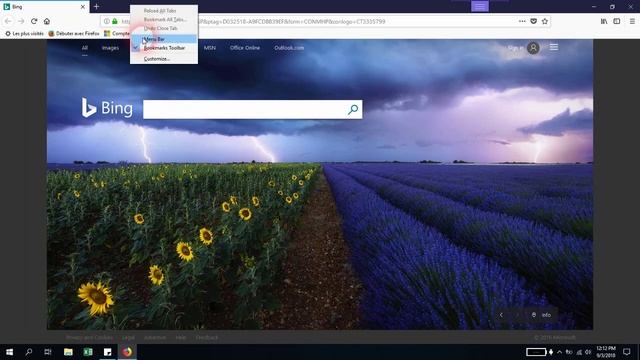Bookmark this page with star icon
This screenshot has width=640, height=360.
pyautogui.click(x=544, y=21)
